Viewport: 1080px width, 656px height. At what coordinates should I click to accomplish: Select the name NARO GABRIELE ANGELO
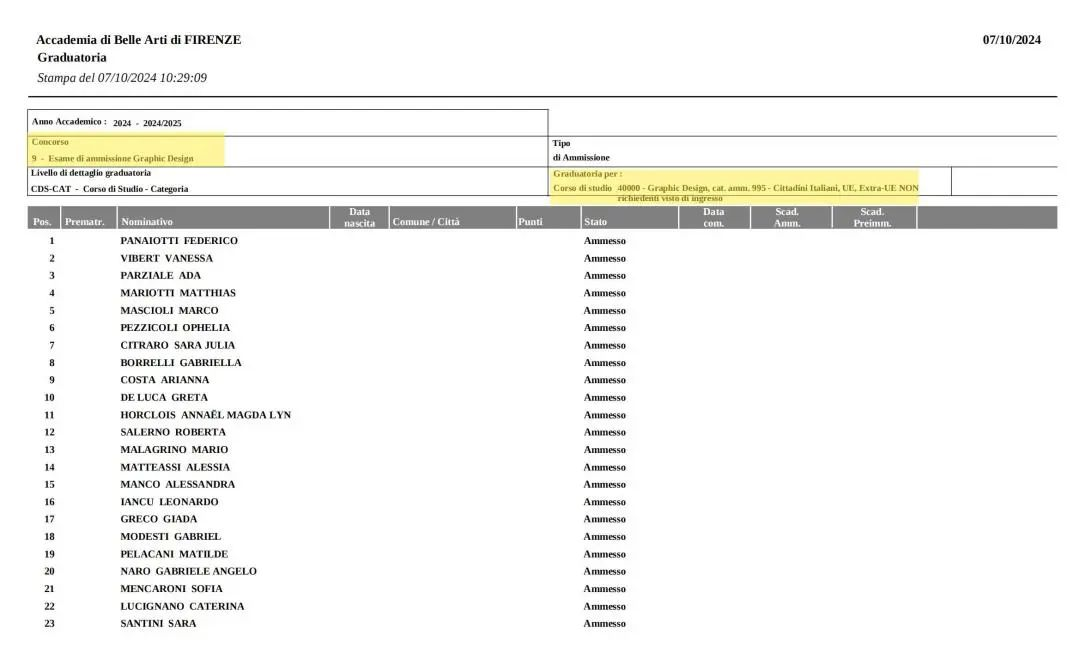click(x=188, y=572)
